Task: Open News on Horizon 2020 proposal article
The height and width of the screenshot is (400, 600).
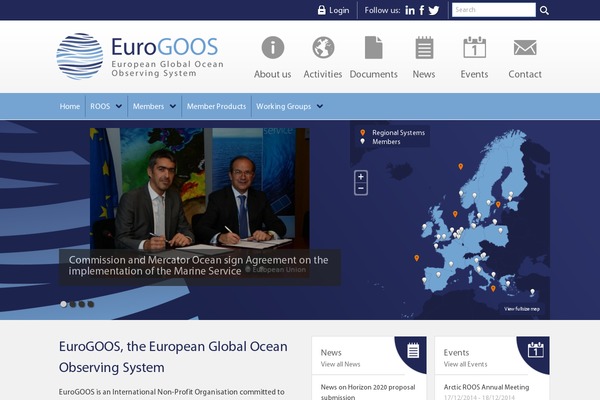Action: coord(368,392)
